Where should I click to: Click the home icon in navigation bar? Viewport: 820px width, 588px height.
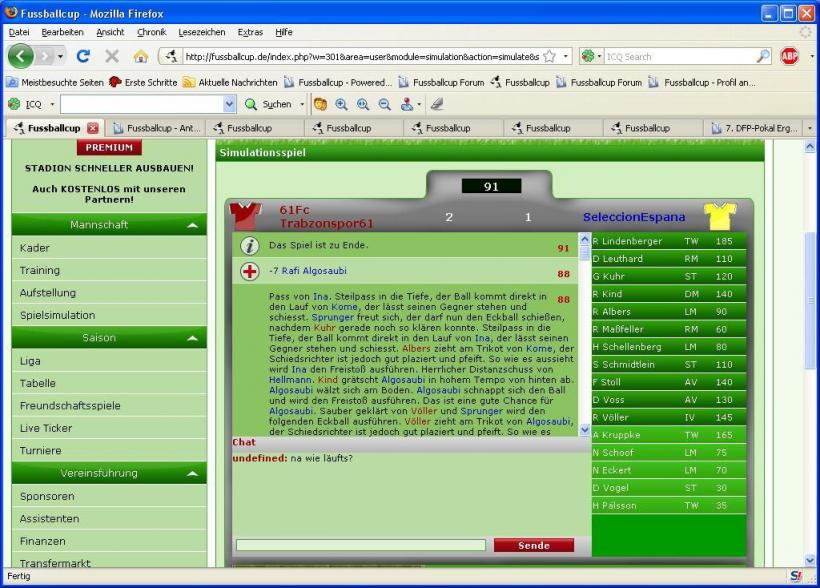[x=140, y=57]
